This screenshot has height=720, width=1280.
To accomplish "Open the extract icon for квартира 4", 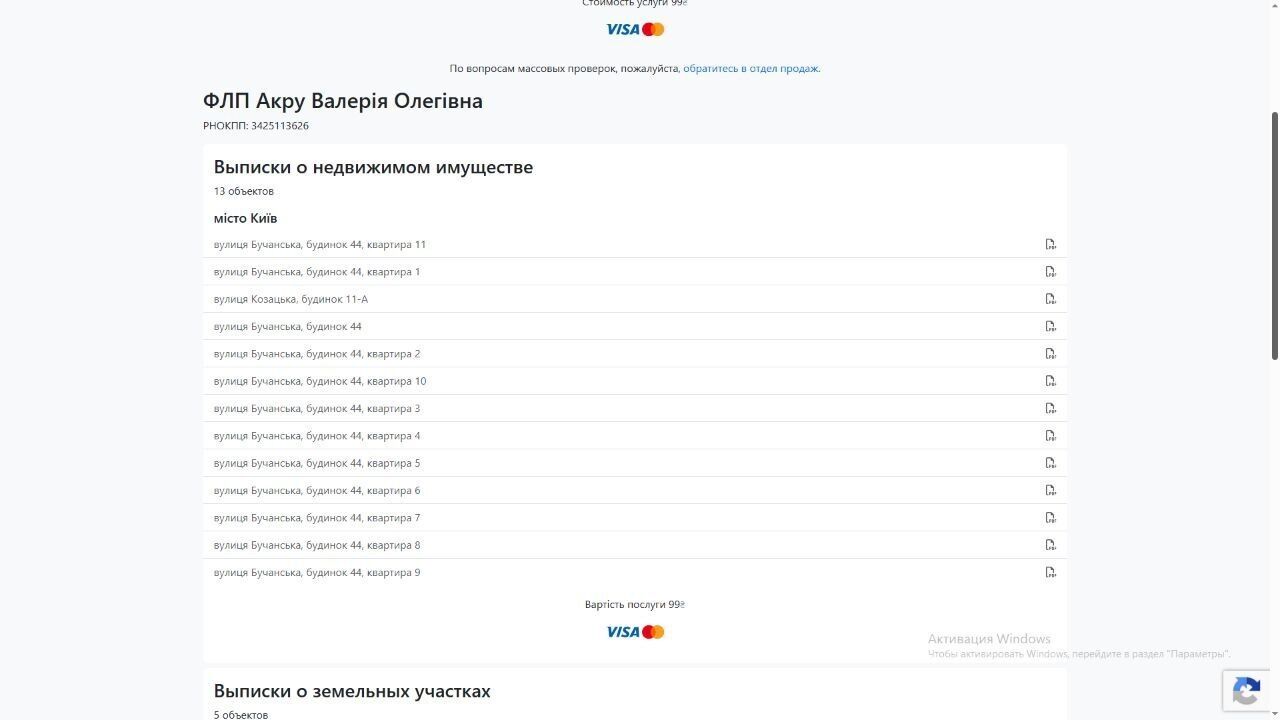I will (1050, 435).
